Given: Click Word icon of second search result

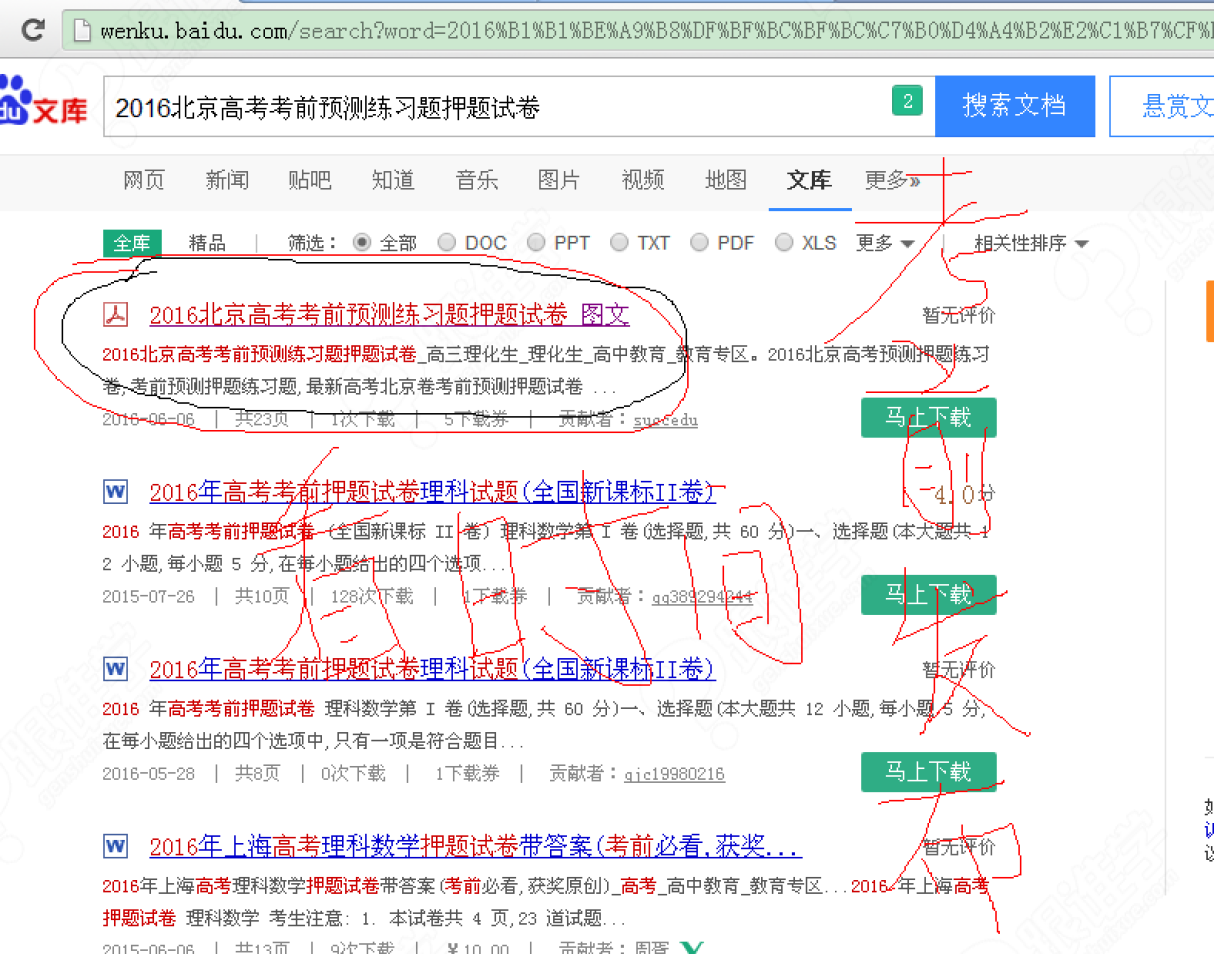Looking at the screenshot, I should click(116, 492).
